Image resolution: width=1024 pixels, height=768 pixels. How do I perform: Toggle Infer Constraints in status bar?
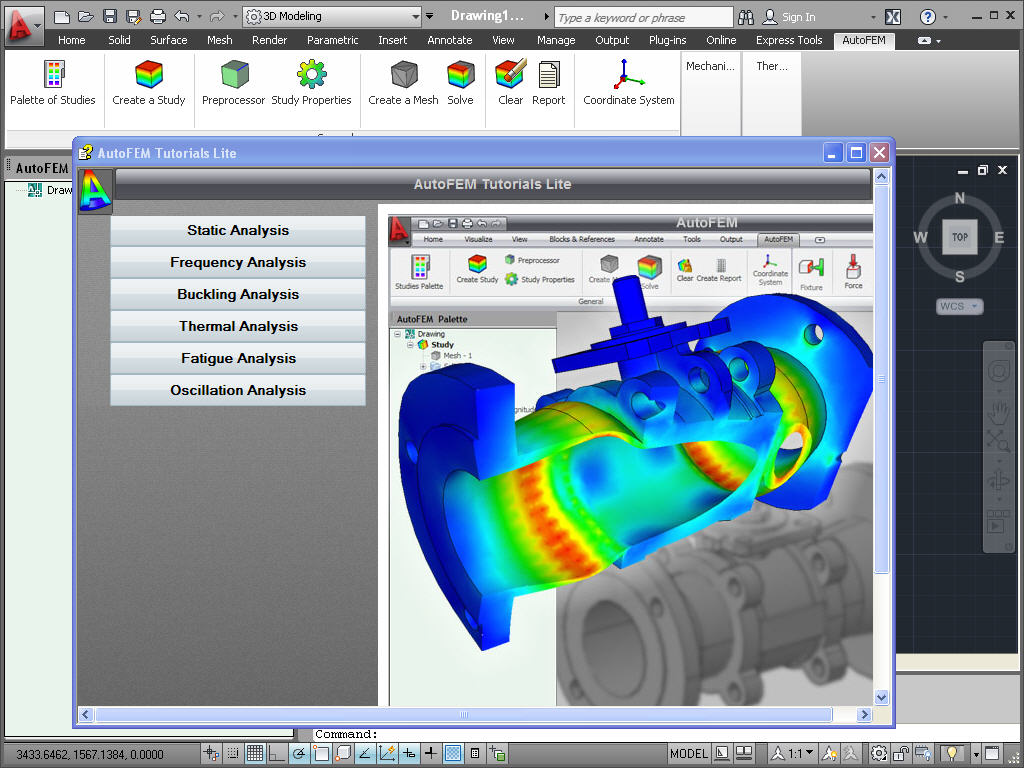coord(211,754)
